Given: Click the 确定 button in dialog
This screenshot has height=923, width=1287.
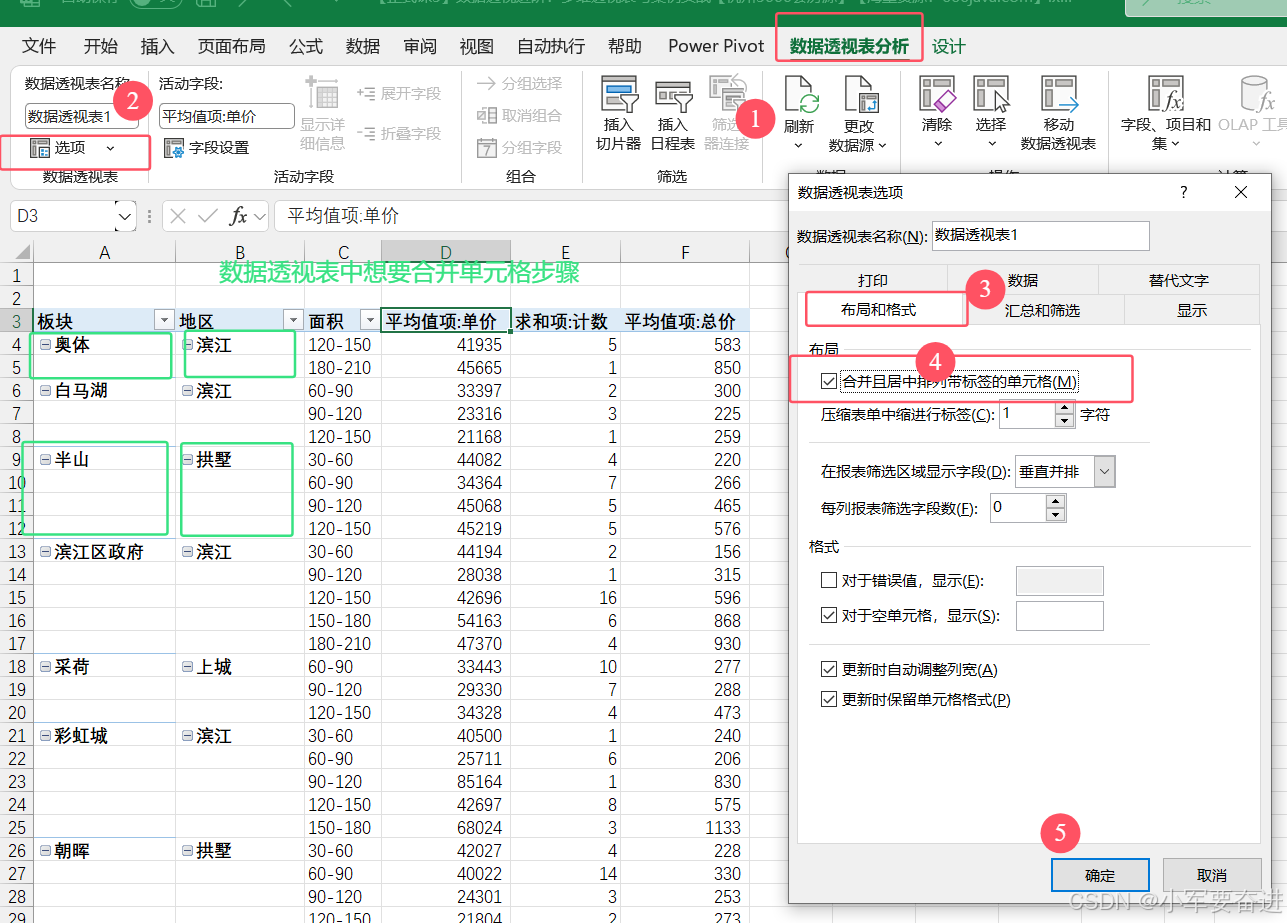Looking at the screenshot, I should [1100, 875].
